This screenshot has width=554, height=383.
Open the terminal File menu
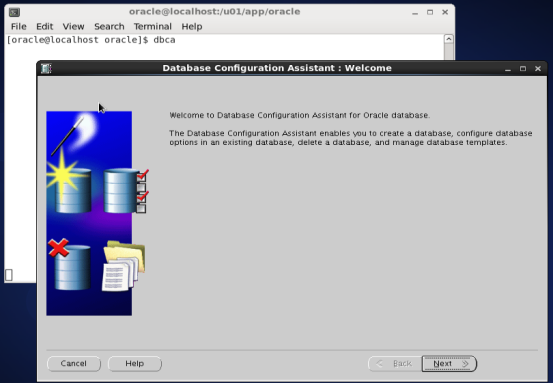point(18,26)
